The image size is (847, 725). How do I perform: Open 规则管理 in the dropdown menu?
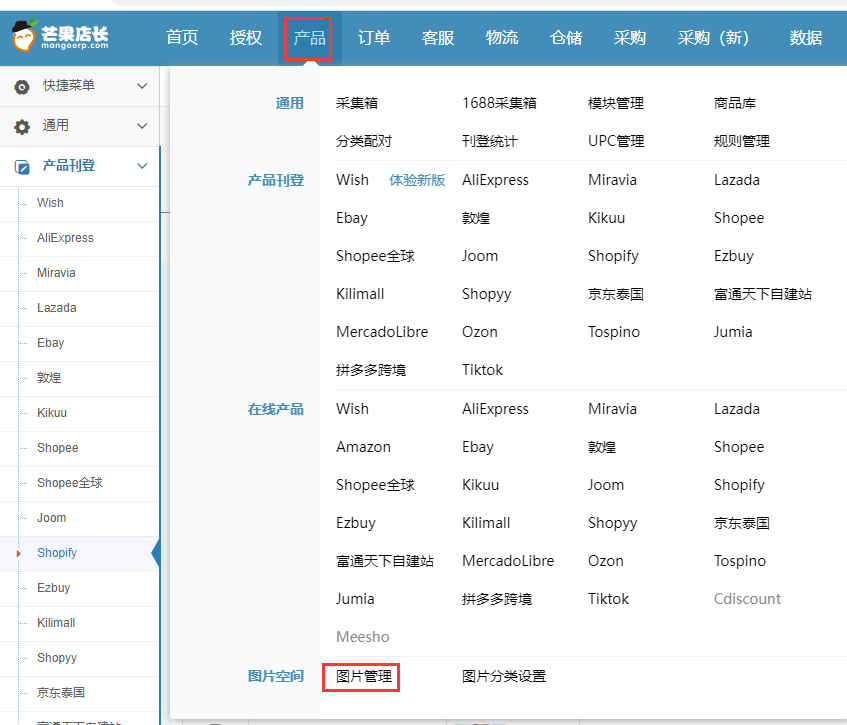(x=742, y=141)
